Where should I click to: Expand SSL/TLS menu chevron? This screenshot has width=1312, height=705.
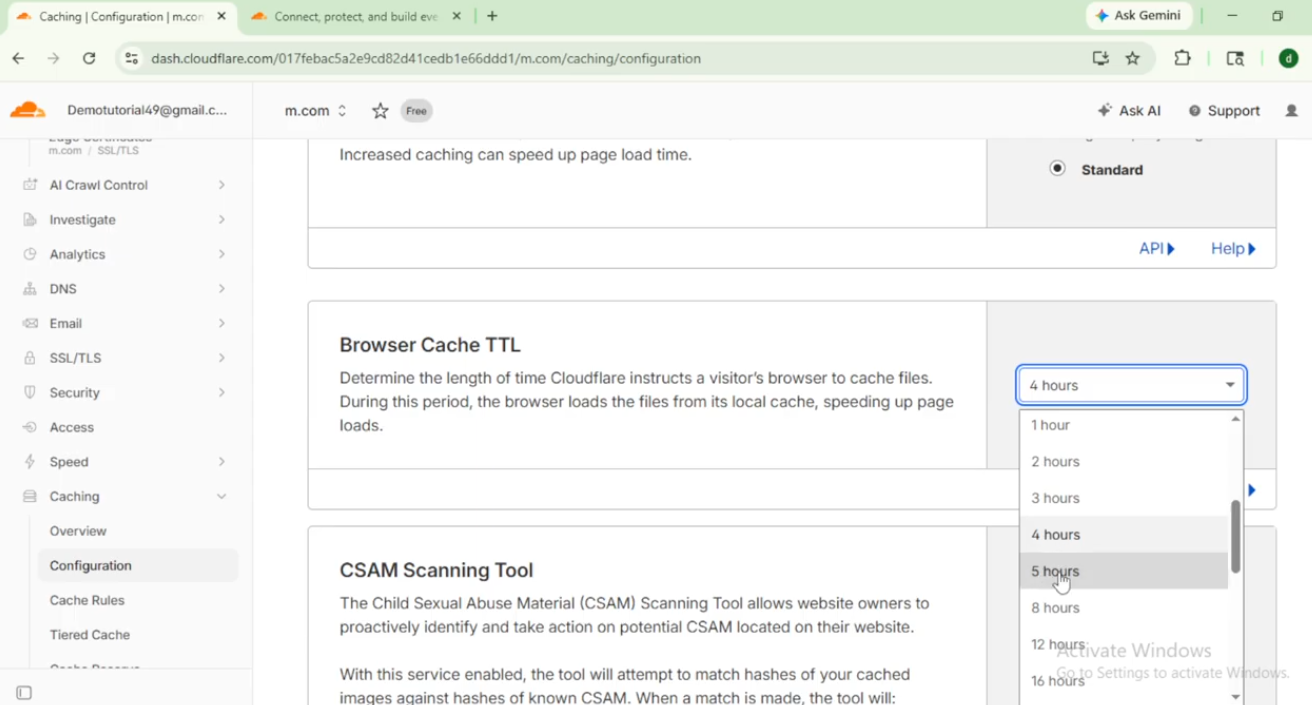(222, 358)
